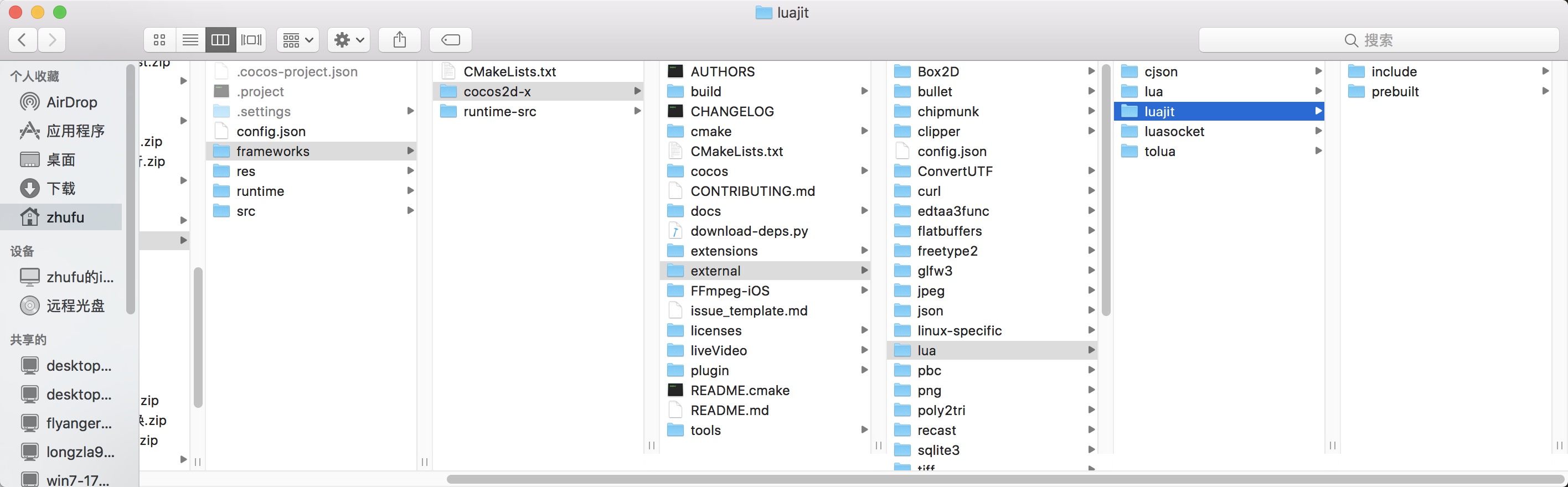Select the lua folder under linux-specific
This screenshot has height=487, width=1568.
pyautogui.click(x=993, y=350)
